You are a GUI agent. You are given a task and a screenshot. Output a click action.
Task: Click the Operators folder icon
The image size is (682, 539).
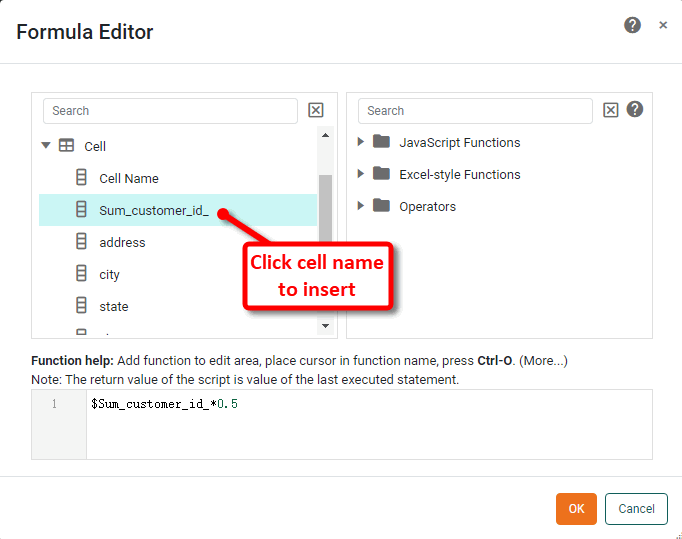tap(381, 206)
